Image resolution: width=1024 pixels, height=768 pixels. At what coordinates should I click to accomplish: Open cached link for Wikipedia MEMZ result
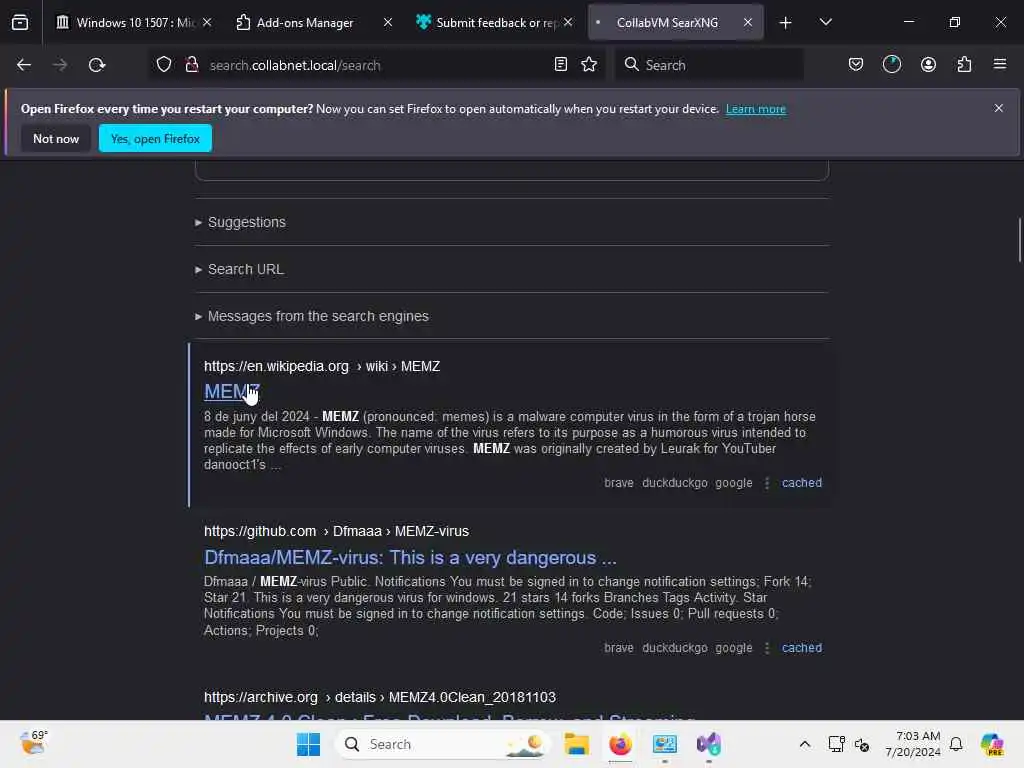point(801,483)
